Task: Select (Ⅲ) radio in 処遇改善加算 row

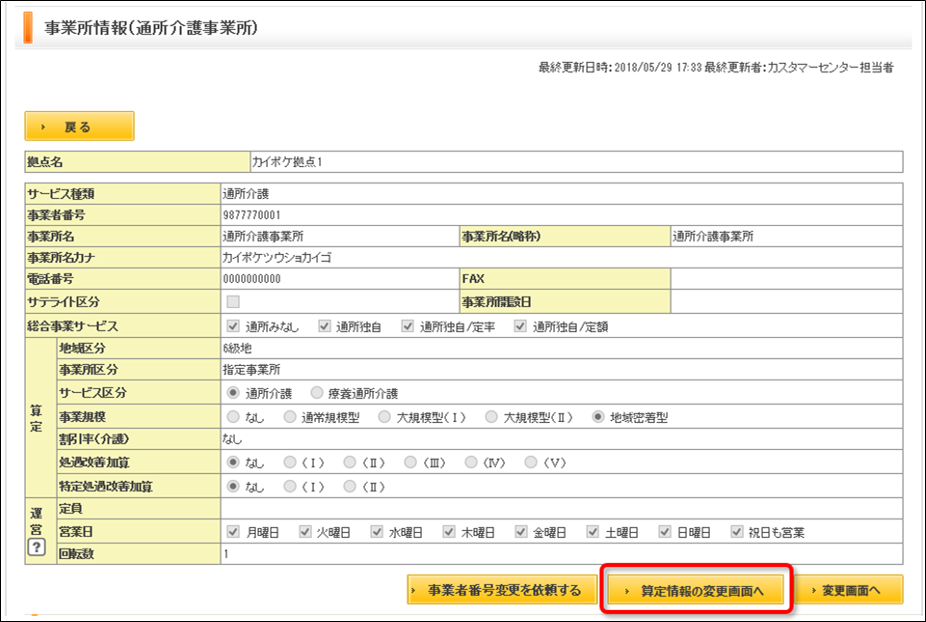Action: tap(410, 462)
